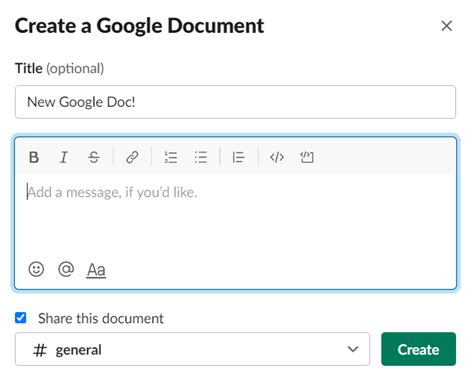This screenshot has width=474, height=380.
Task: Click the Title (optional) label
Action: [x=60, y=68]
